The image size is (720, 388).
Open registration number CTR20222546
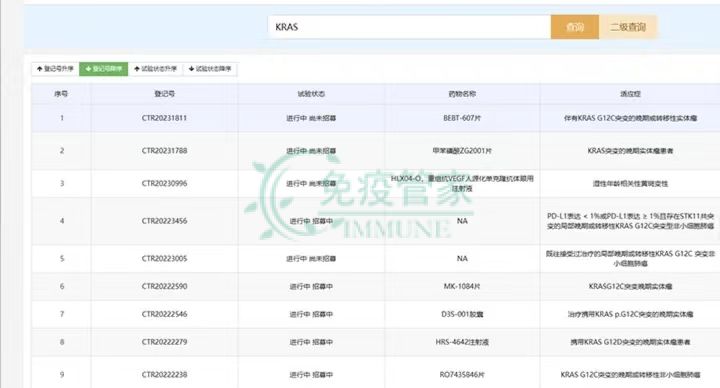pos(164,314)
